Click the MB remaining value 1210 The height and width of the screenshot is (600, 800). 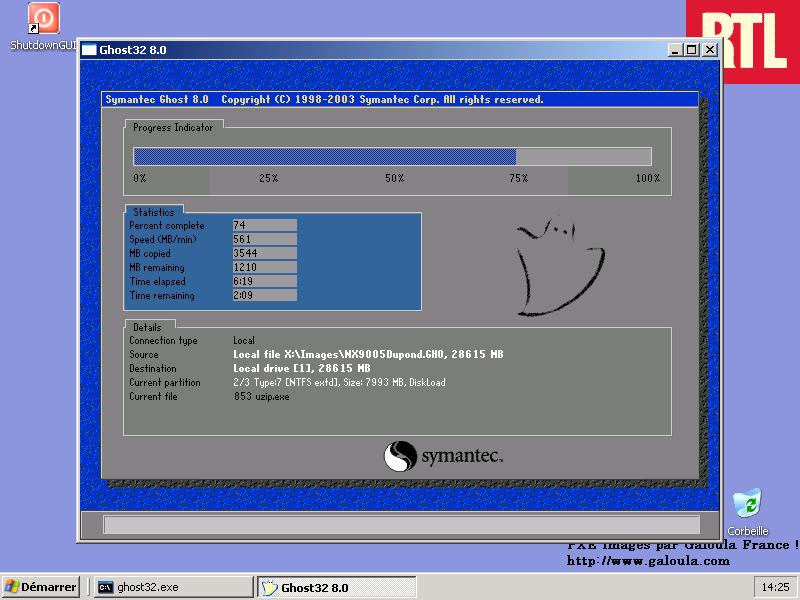point(264,267)
